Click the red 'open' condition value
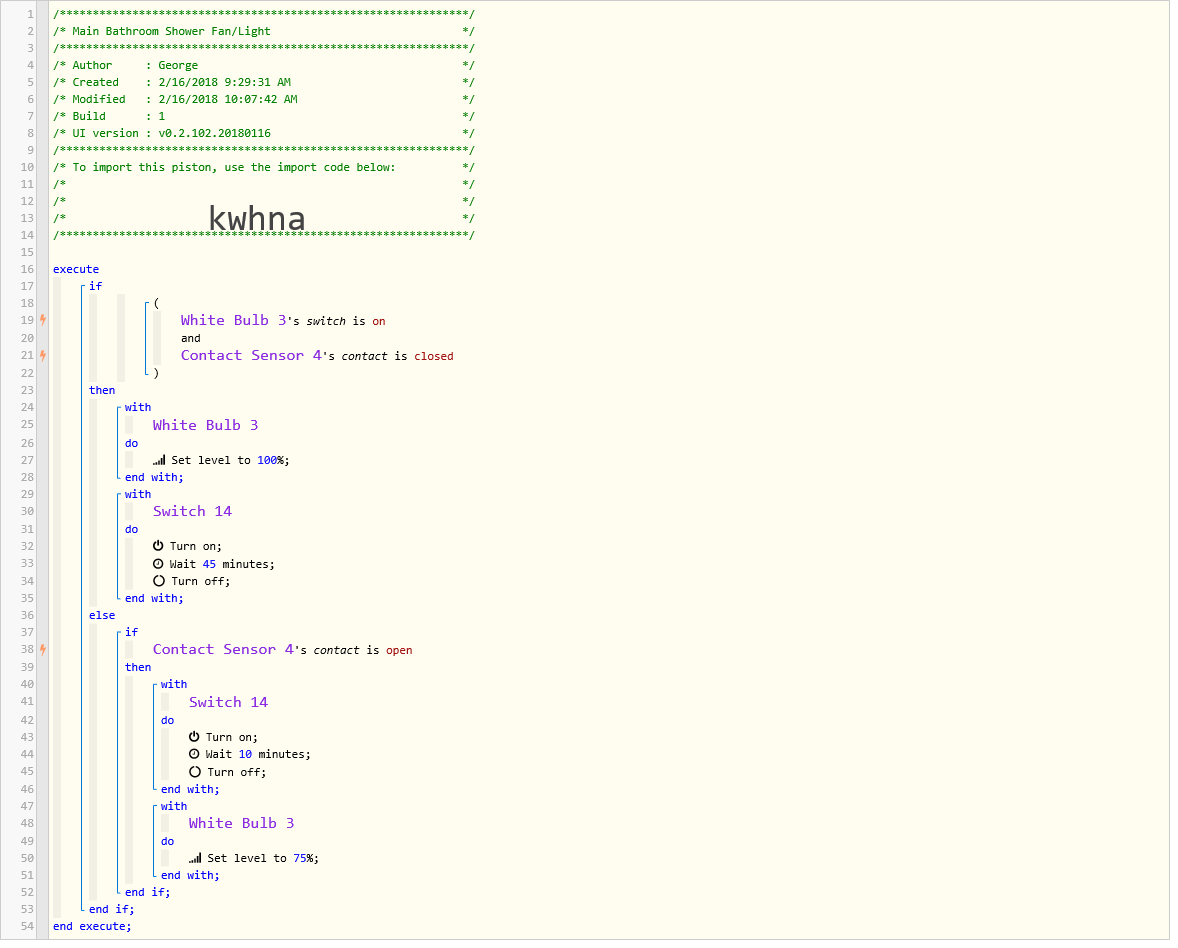 point(399,650)
